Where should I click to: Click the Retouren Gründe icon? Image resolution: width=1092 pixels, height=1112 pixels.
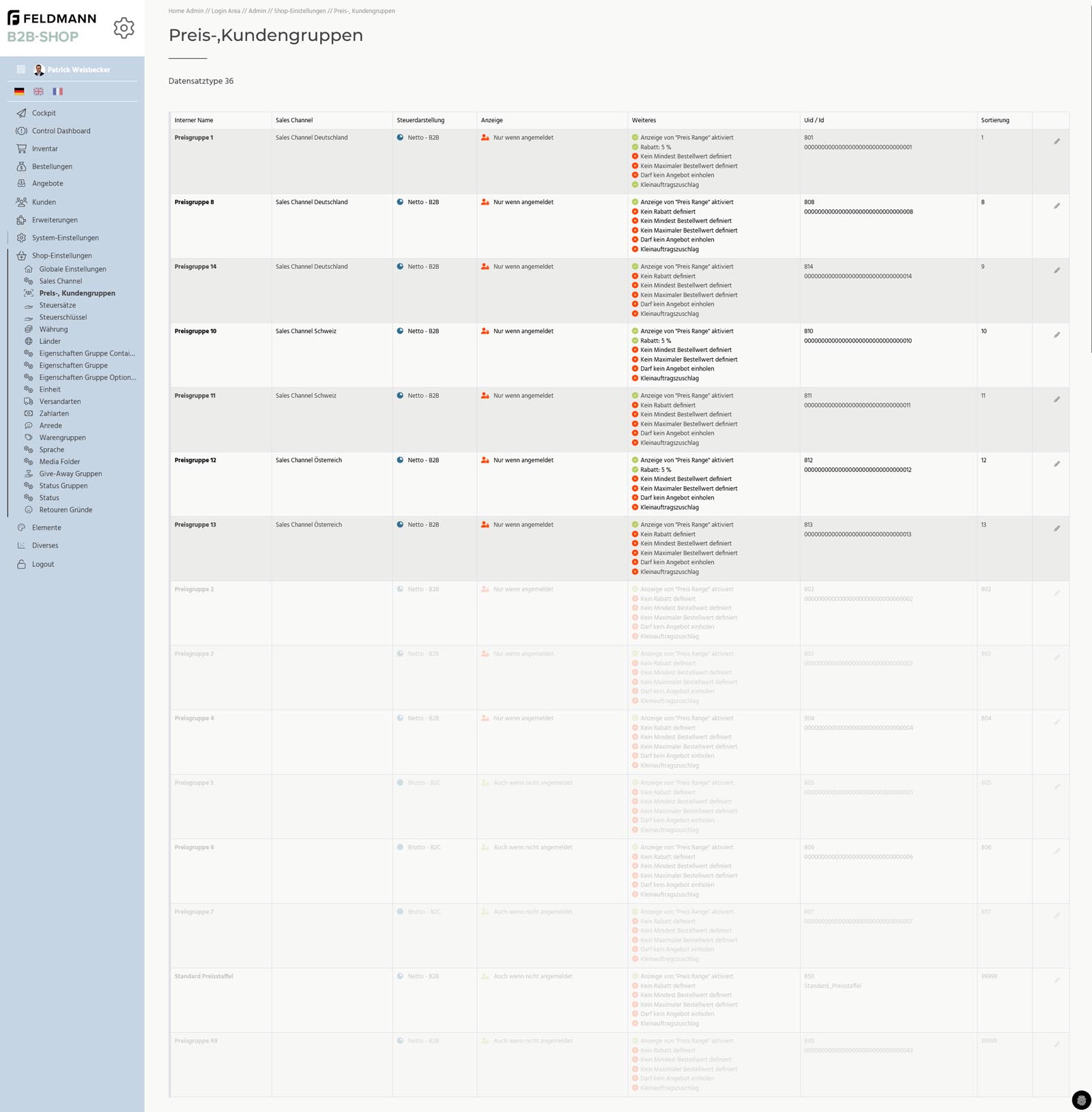tap(29, 510)
